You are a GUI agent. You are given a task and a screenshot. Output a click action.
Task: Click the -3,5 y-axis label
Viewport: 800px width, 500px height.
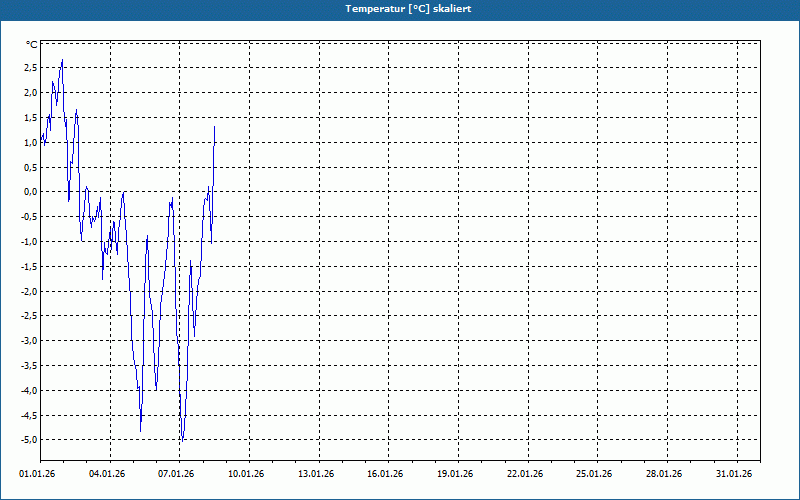[29, 366]
